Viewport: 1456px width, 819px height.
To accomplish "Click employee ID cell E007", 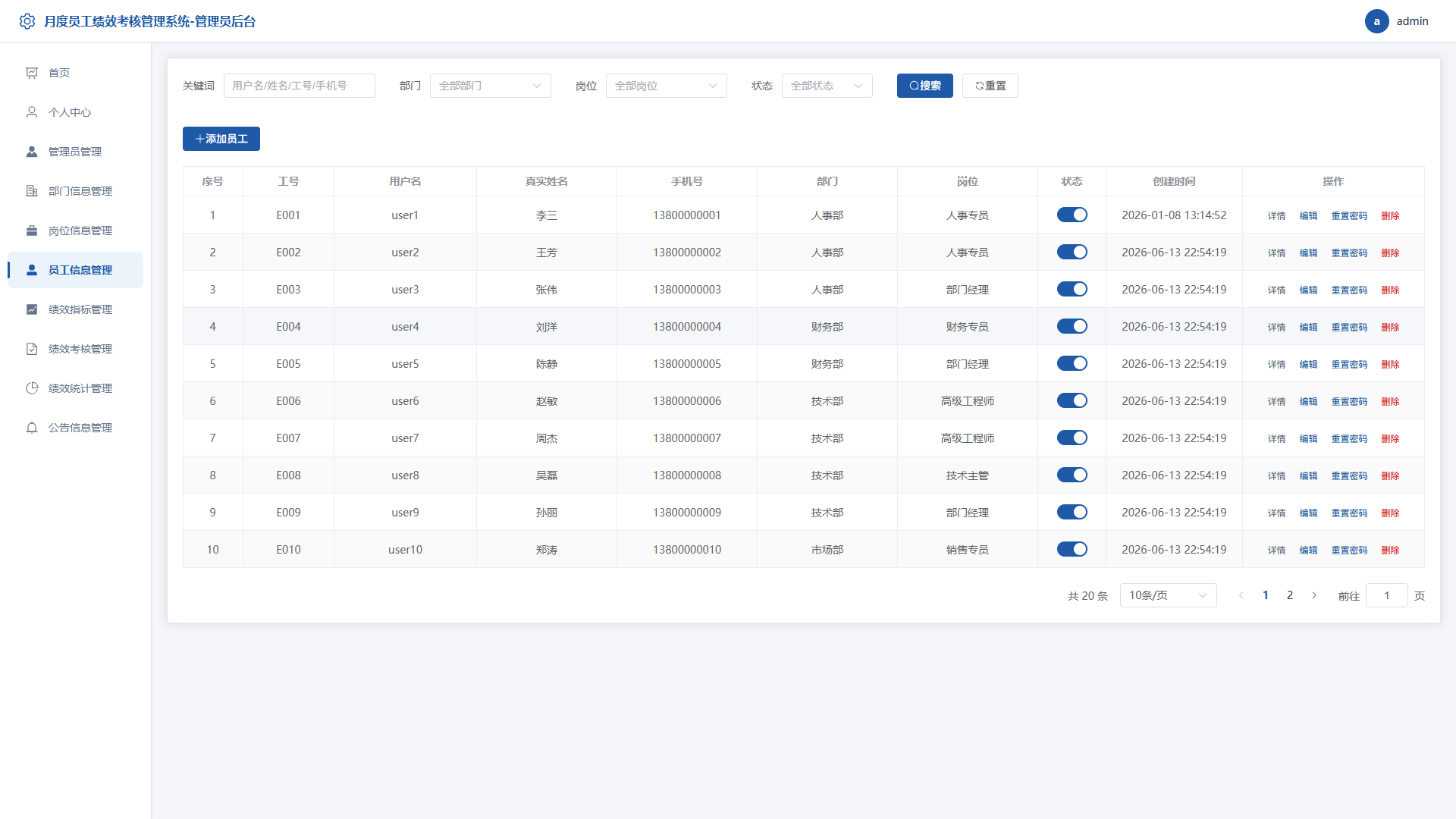I will pos(288,438).
